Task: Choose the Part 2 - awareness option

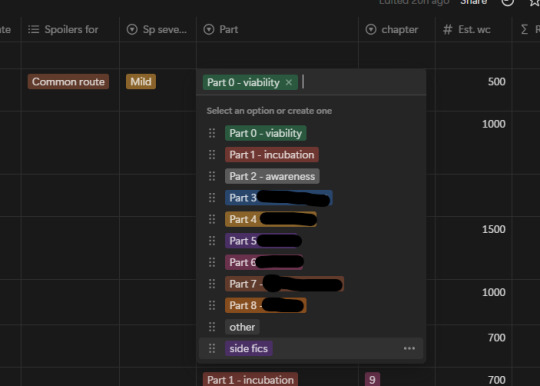Action: pos(272,176)
